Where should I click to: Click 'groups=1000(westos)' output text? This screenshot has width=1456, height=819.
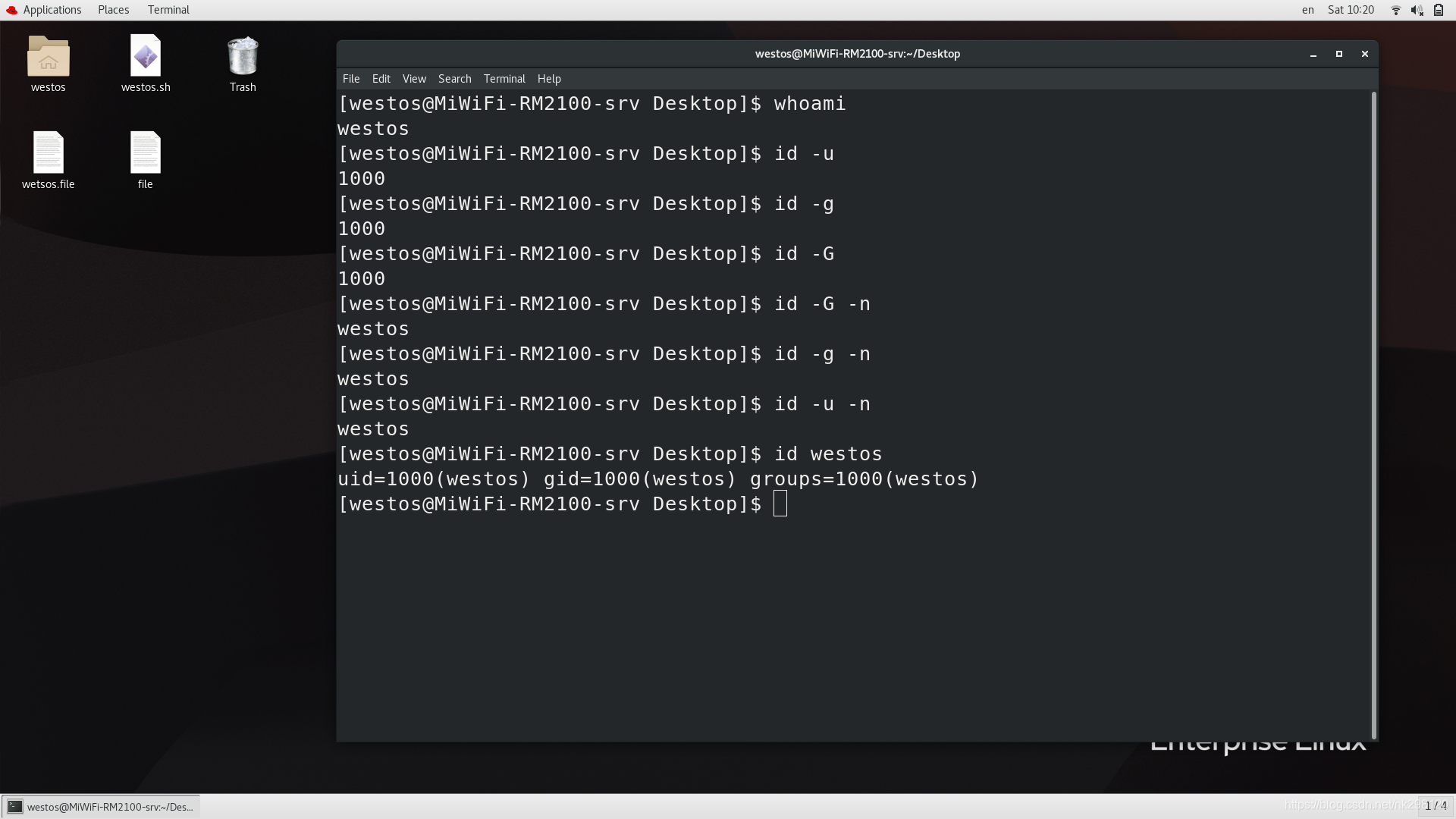coord(864,479)
